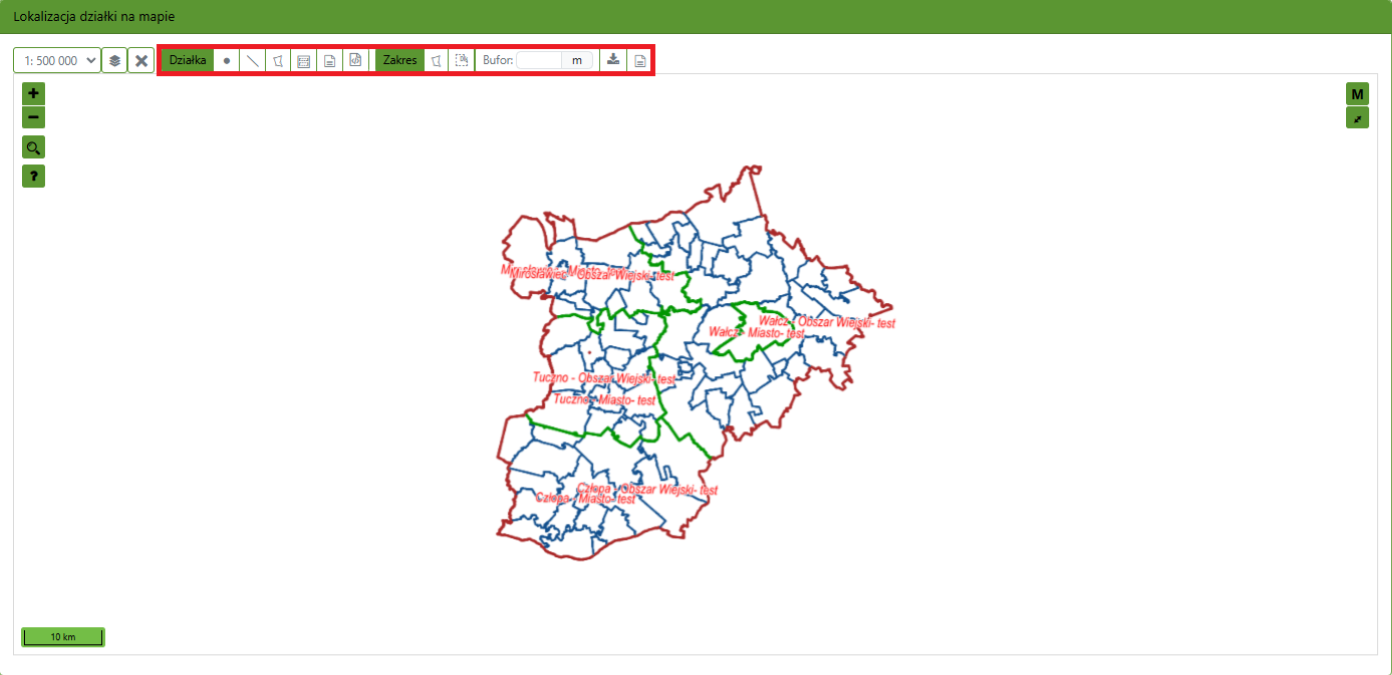
Task: Zoom out with the minus button
Action: pyautogui.click(x=34, y=117)
